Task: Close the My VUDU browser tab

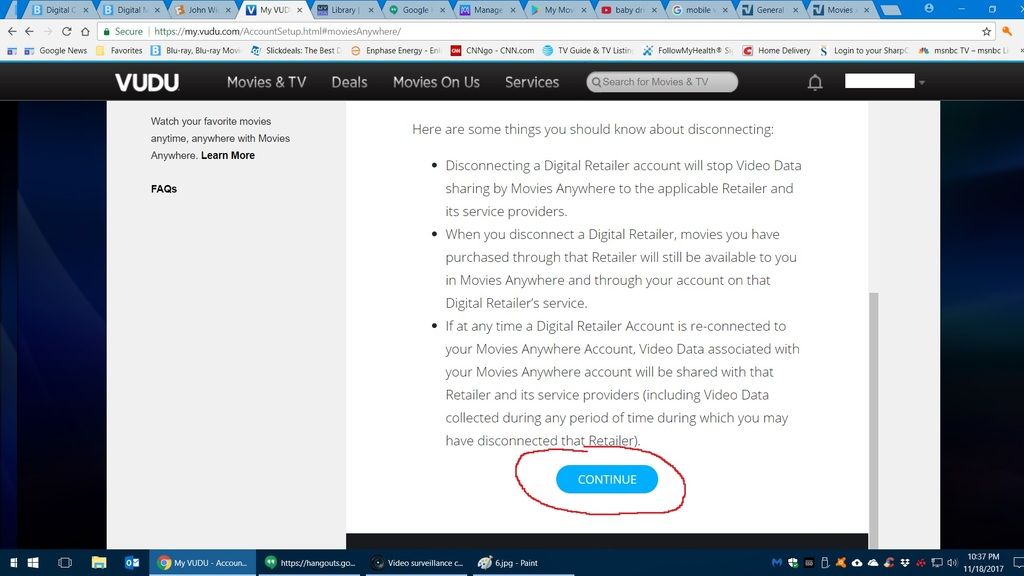Action: click(x=300, y=10)
